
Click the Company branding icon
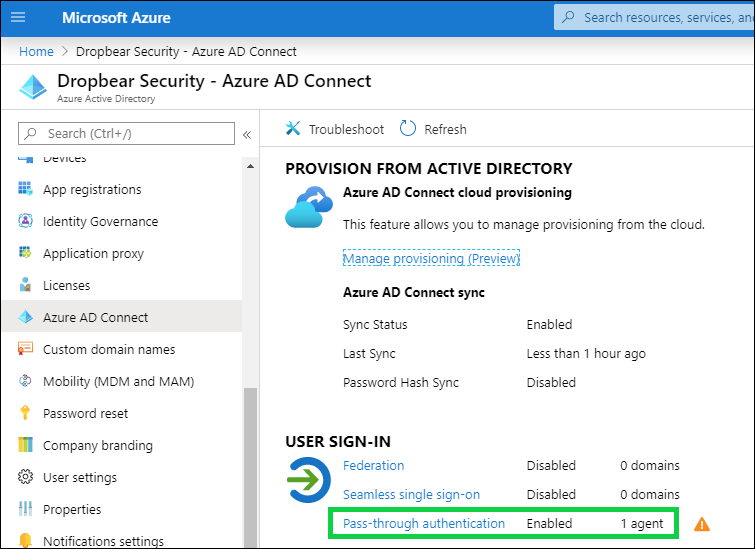(x=25, y=444)
